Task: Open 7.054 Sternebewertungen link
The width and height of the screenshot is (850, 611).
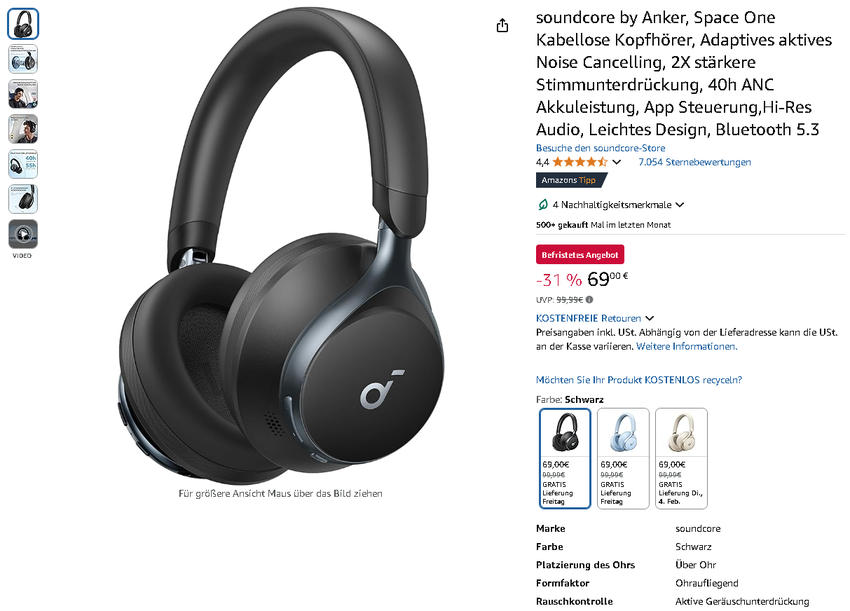Action: [x=694, y=162]
